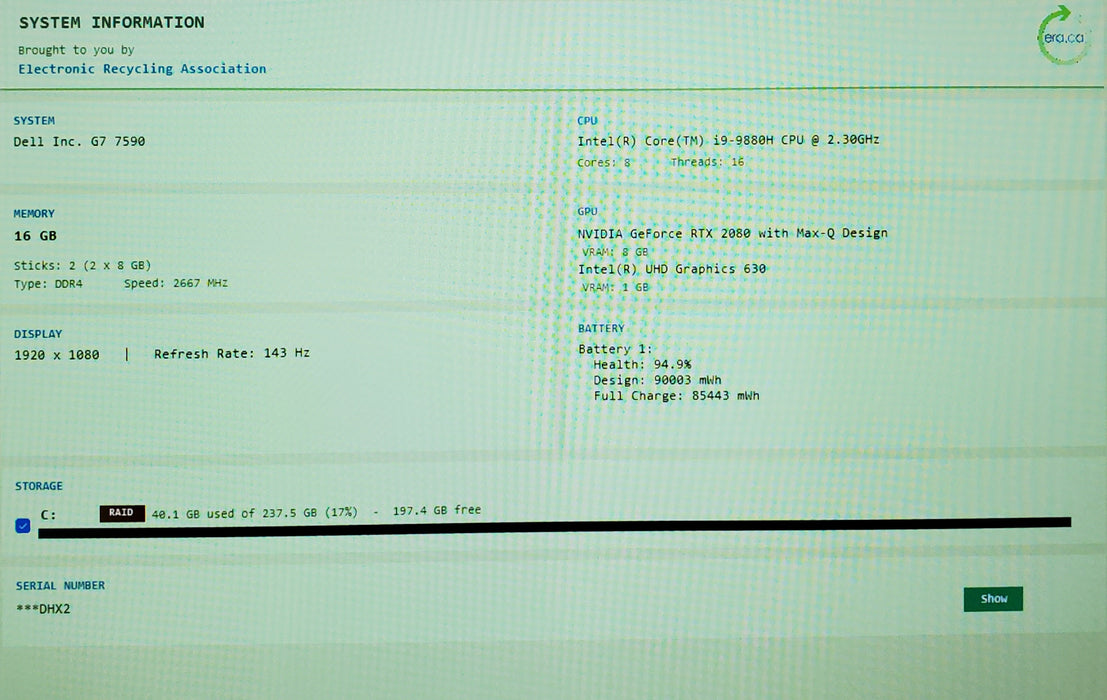This screenshot has width=1107, height=700.
Task: Click the C: drive letter label
Action: coord(48,514)
